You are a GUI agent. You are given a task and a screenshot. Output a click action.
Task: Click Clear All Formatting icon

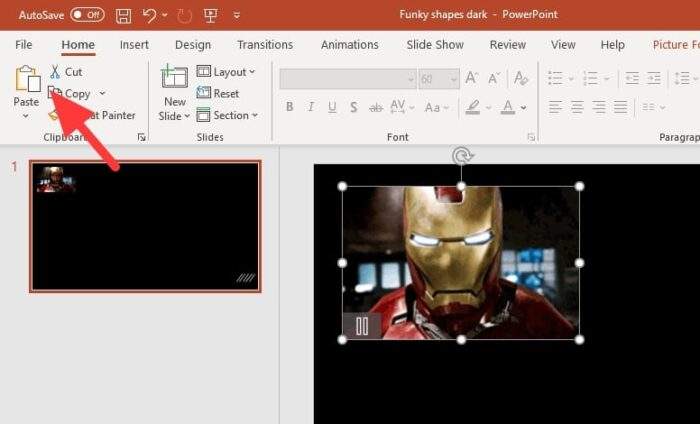[521, 79]
